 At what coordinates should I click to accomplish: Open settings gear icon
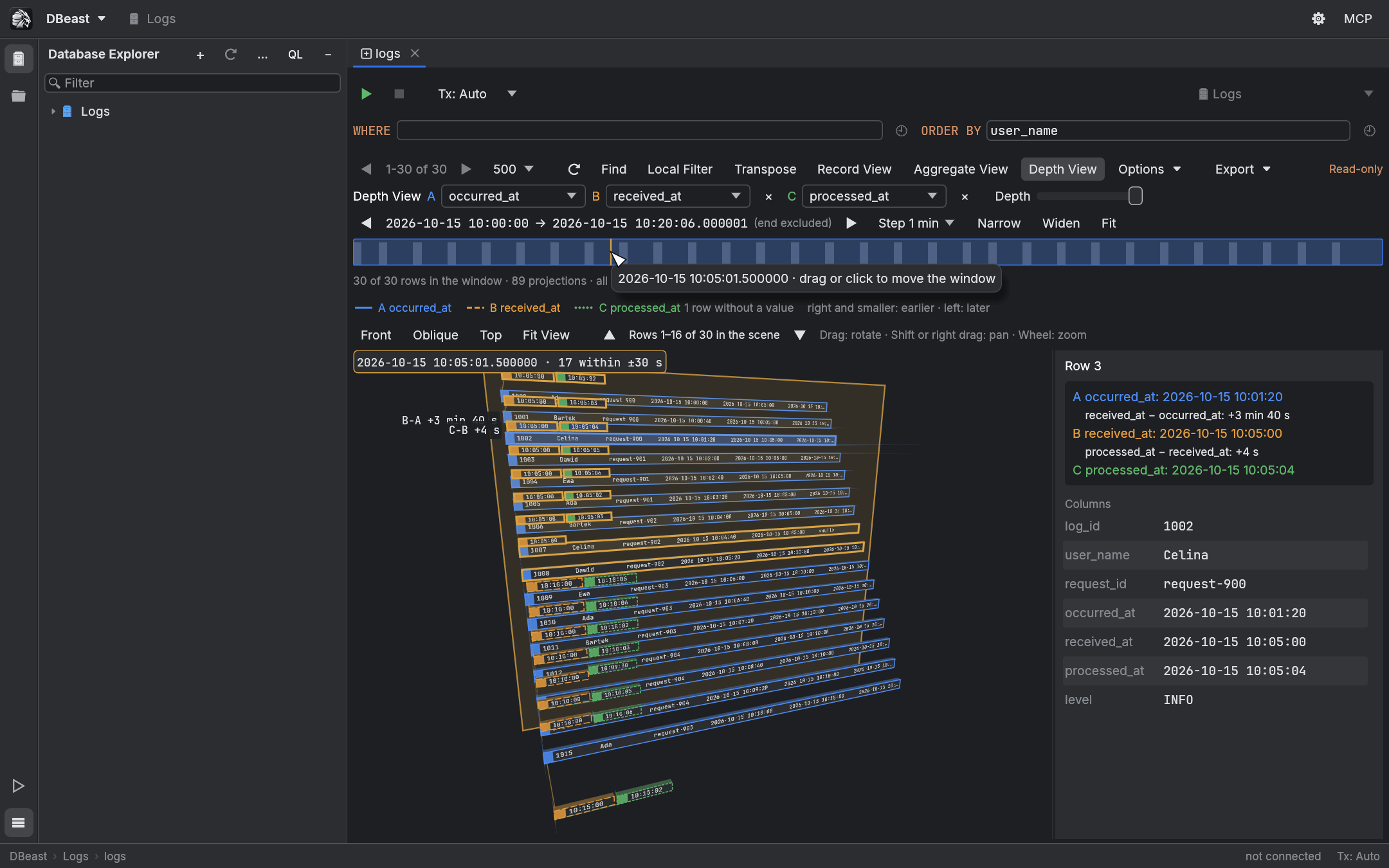point(1318,19)
